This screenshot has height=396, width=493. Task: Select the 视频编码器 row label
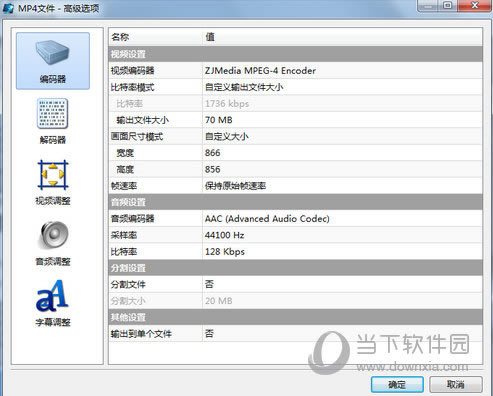pyautogui.click(x=132, y=71)
